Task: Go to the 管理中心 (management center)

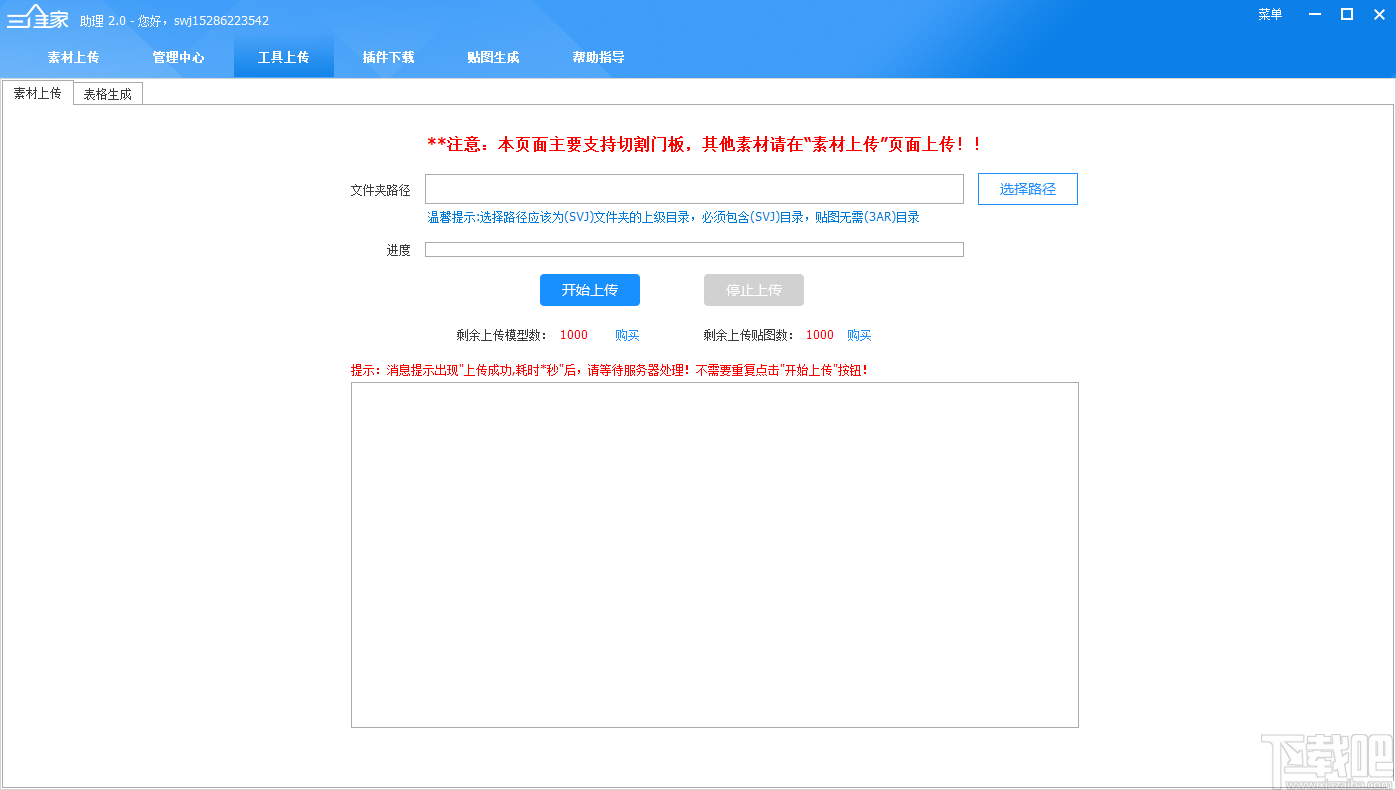Action: coord(179,57)
